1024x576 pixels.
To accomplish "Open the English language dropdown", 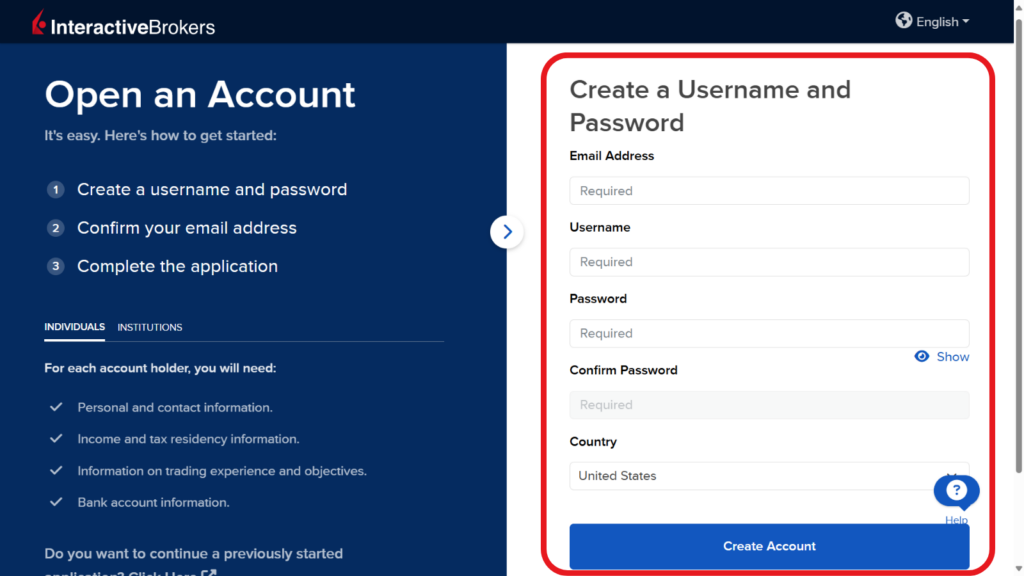I will tap(933, 20).
